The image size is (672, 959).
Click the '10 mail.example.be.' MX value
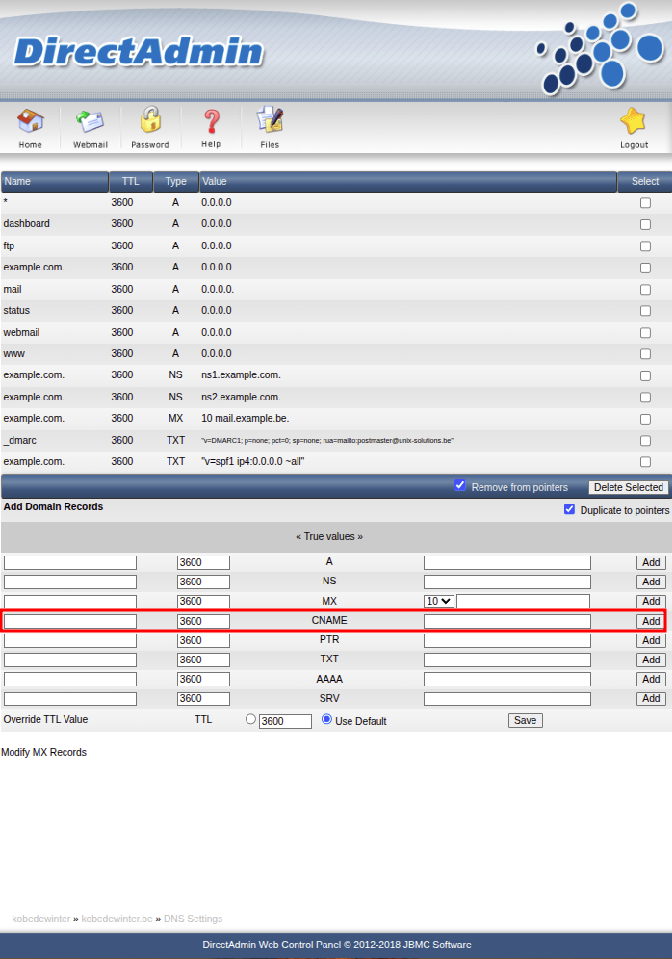pos(245,419)
